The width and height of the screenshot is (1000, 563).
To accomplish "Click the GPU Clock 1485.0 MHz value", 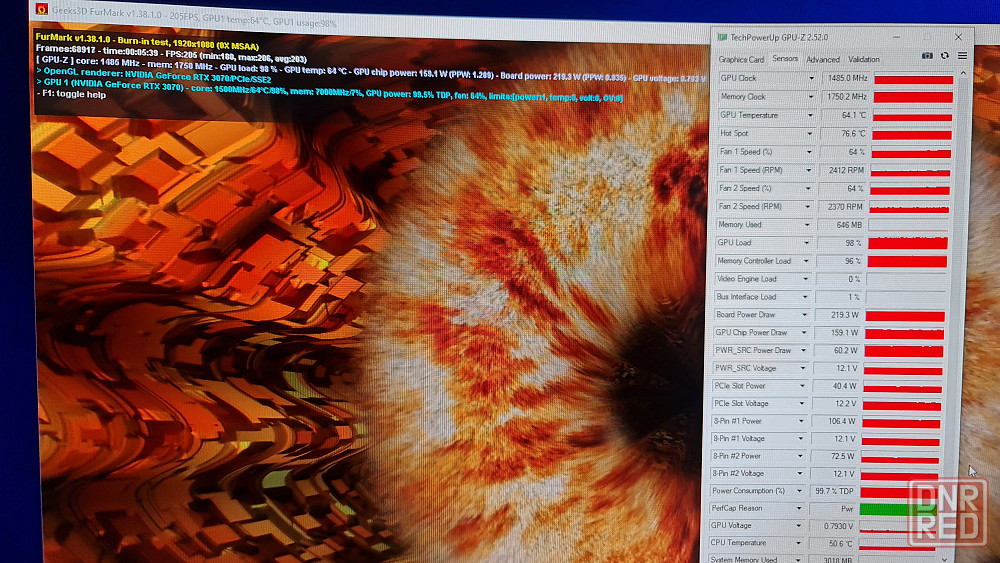I will coord(845,78).
